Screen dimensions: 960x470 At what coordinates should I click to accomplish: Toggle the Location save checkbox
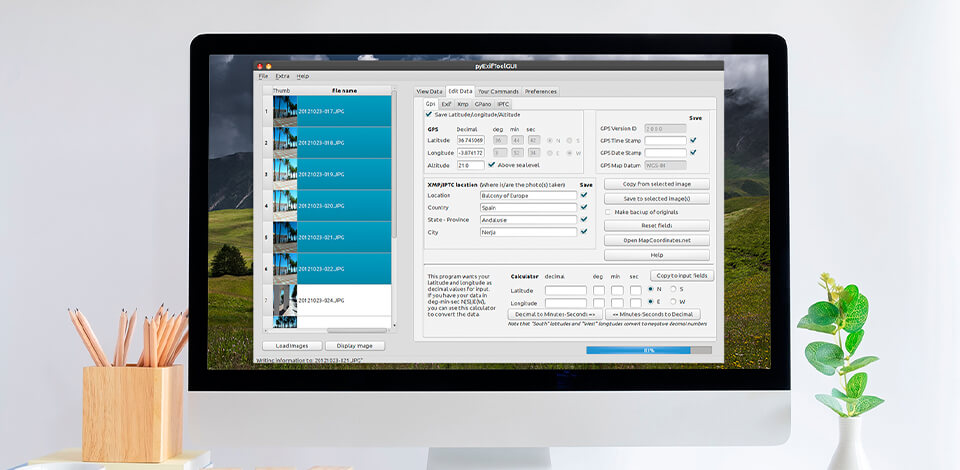(584, 195)
